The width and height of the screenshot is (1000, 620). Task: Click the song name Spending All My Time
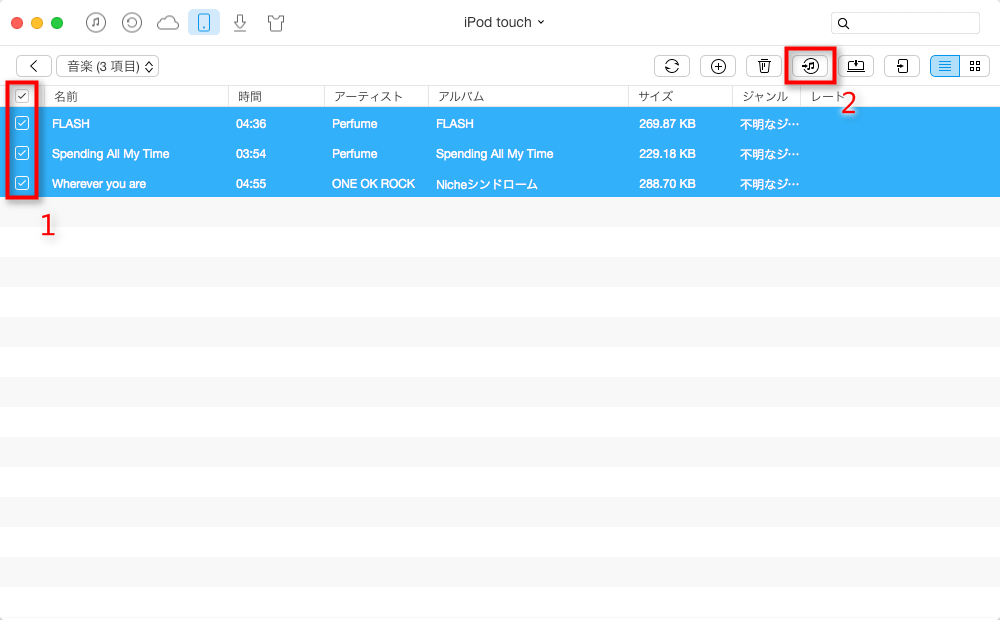(x=110, y=154)
